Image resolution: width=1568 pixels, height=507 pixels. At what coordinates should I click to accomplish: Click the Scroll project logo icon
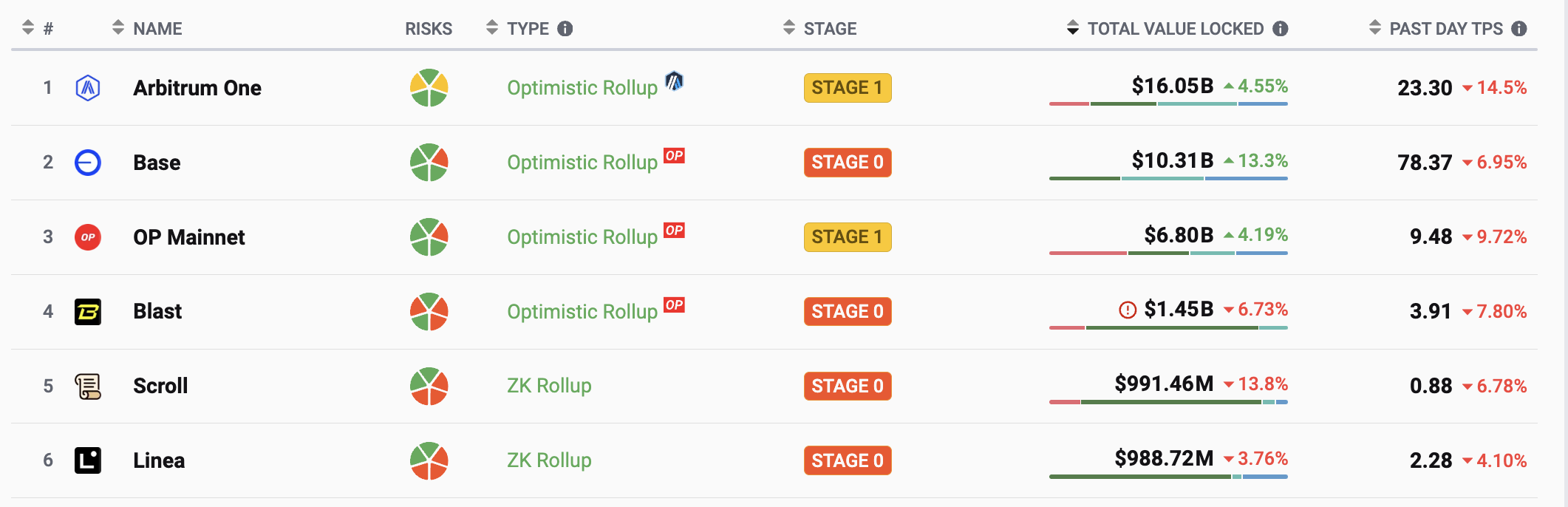click(x=88, y=386)
